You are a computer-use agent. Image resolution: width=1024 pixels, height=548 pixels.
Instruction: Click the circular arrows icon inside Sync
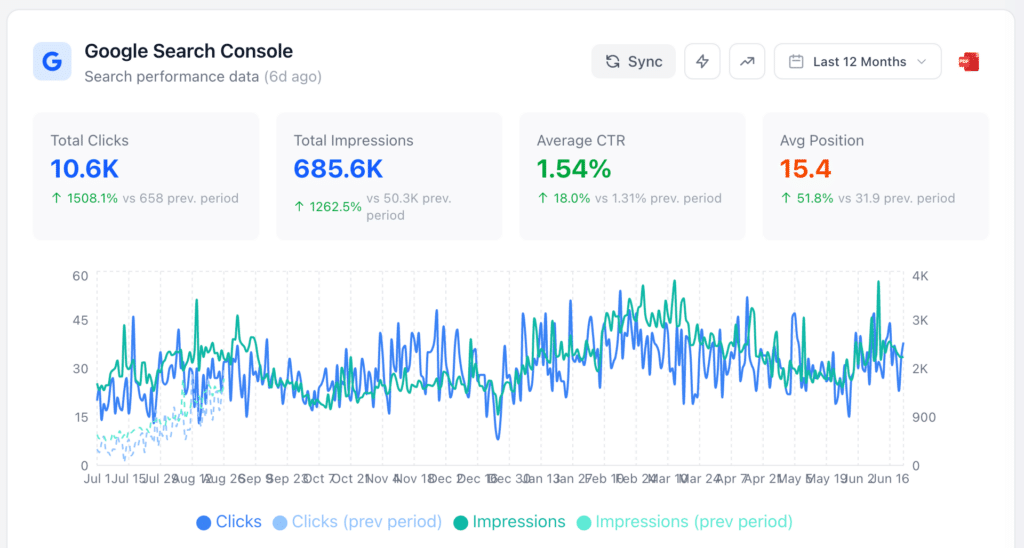[x=613, y=61]
